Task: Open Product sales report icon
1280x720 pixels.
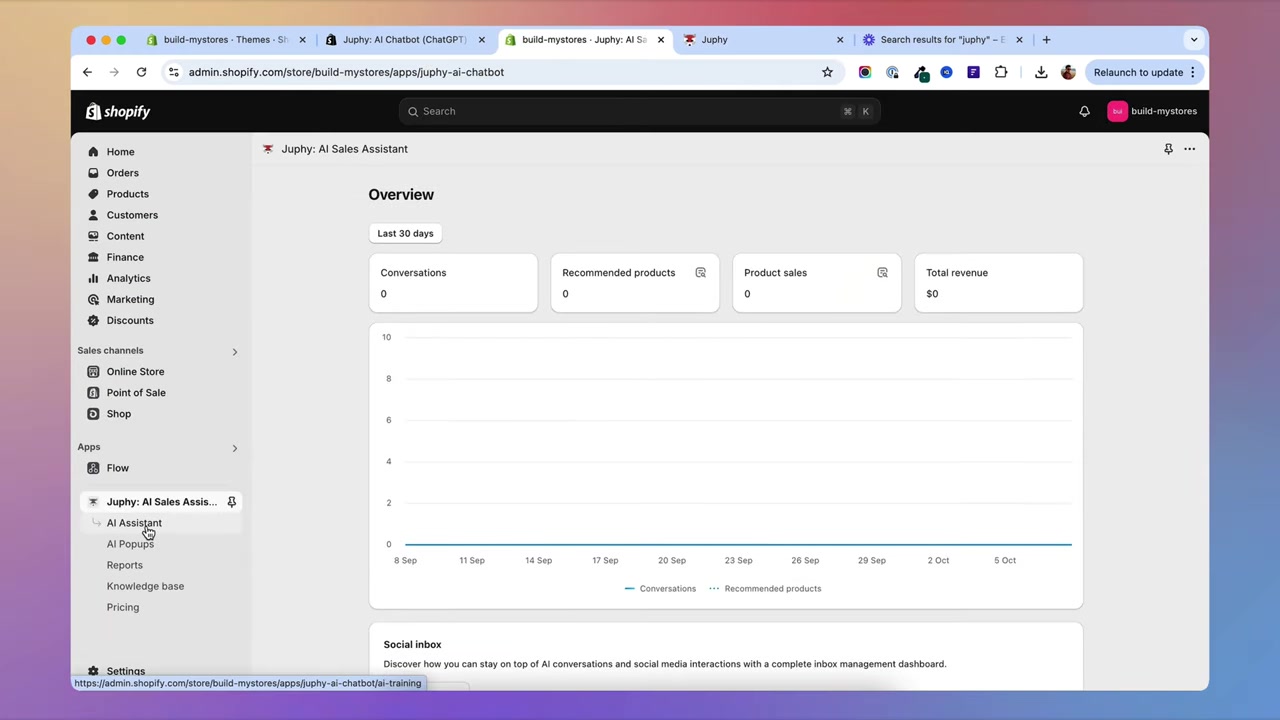Action: (x=882, y=272)
